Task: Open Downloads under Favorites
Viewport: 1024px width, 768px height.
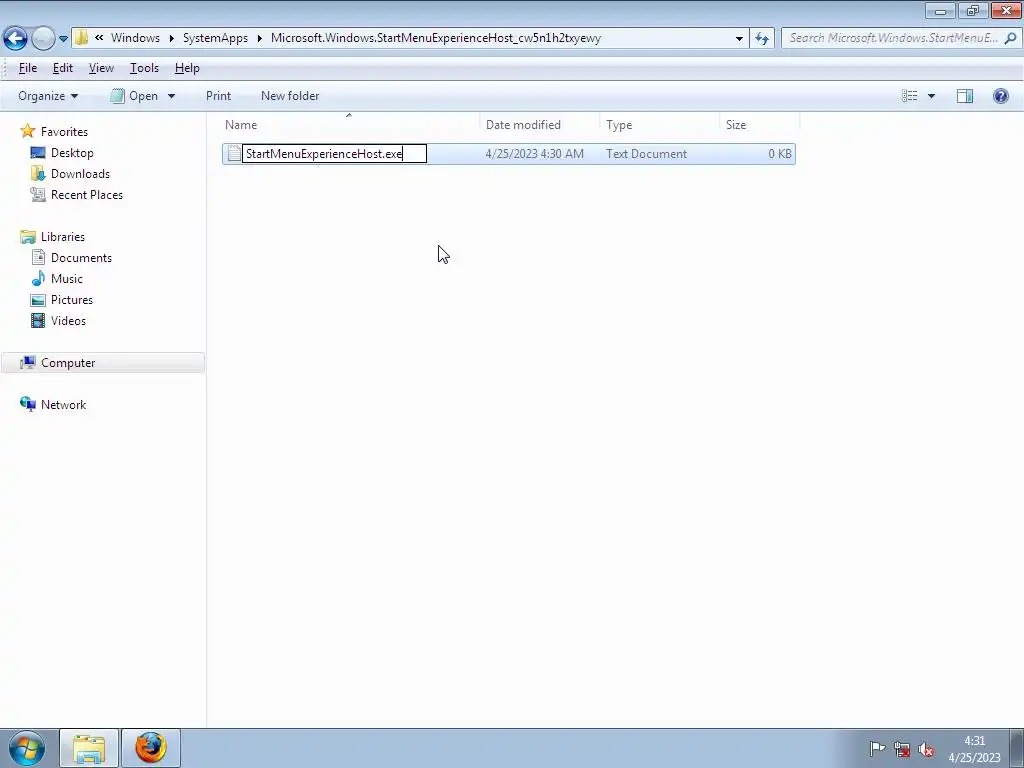Action: pyautogui.click(x=80, y=174)
